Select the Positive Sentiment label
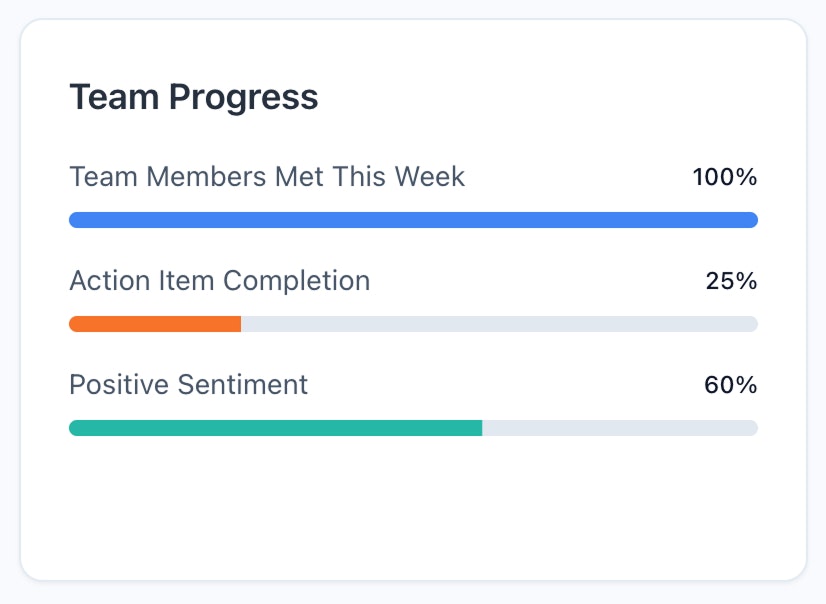The height and width of the screenshot is (604, 826). (x=188, y=385)
